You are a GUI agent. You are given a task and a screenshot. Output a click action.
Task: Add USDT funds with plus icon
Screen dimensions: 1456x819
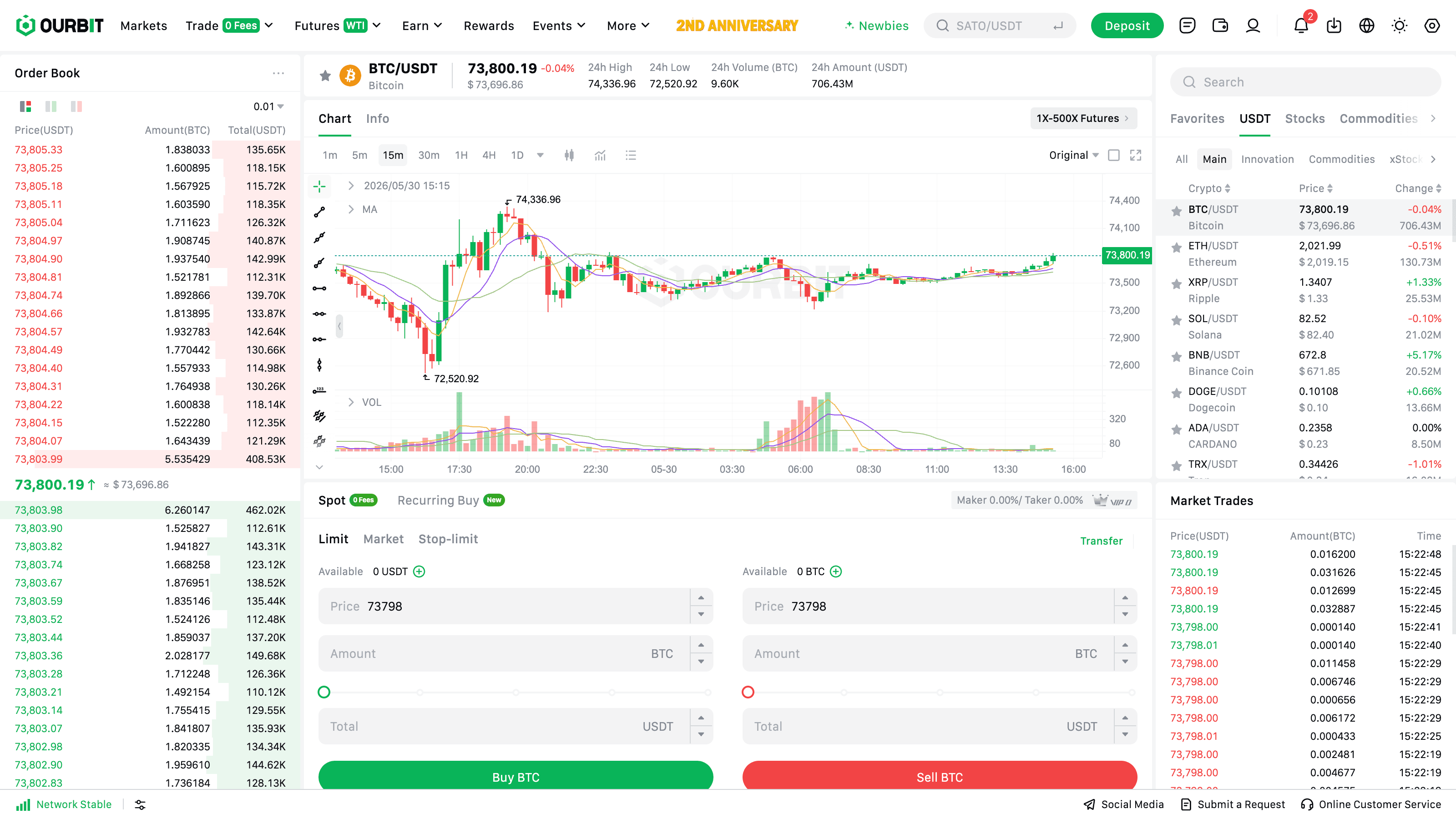tap(419, 571)
